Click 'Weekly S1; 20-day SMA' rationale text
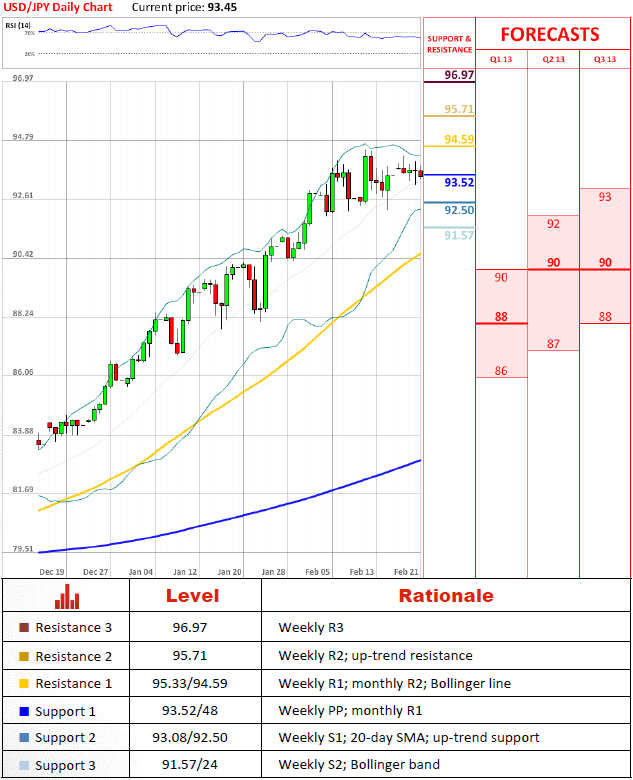This screenshot has height=780, width=633. click(353, 738)
